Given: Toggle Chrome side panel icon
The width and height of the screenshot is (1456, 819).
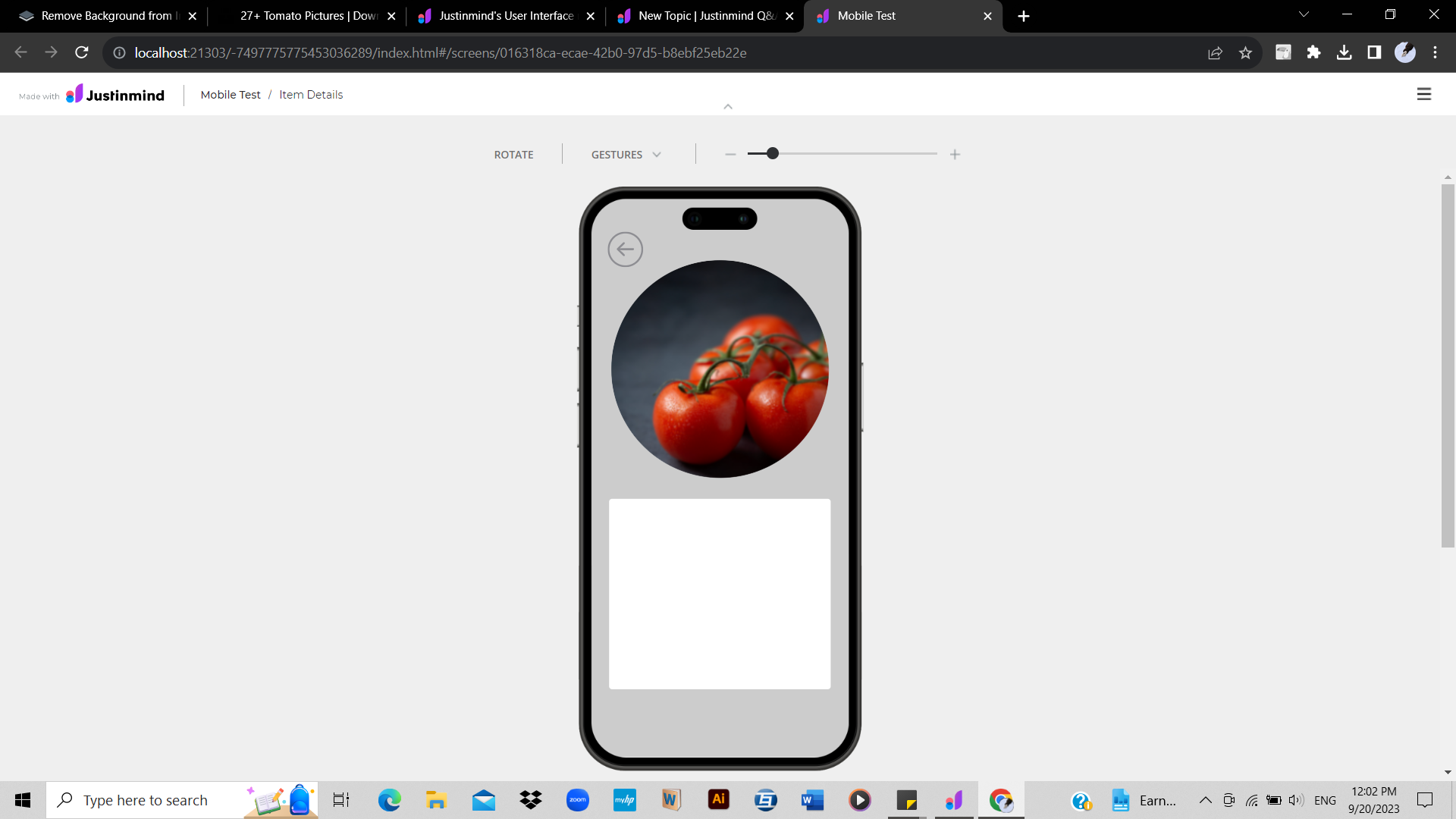Looking at the screenshot, I should (x=1374, y=52).
